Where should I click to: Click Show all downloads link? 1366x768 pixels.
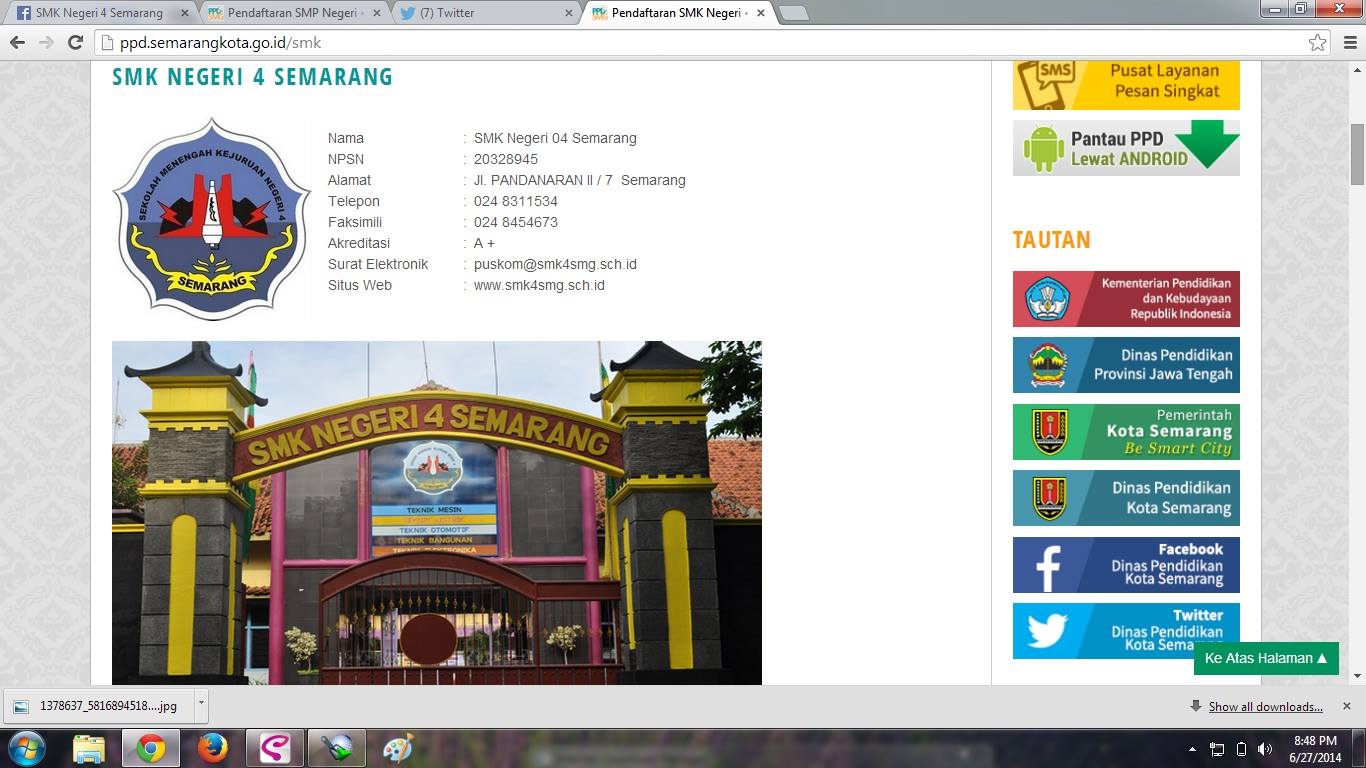[x=1266, y=707]
